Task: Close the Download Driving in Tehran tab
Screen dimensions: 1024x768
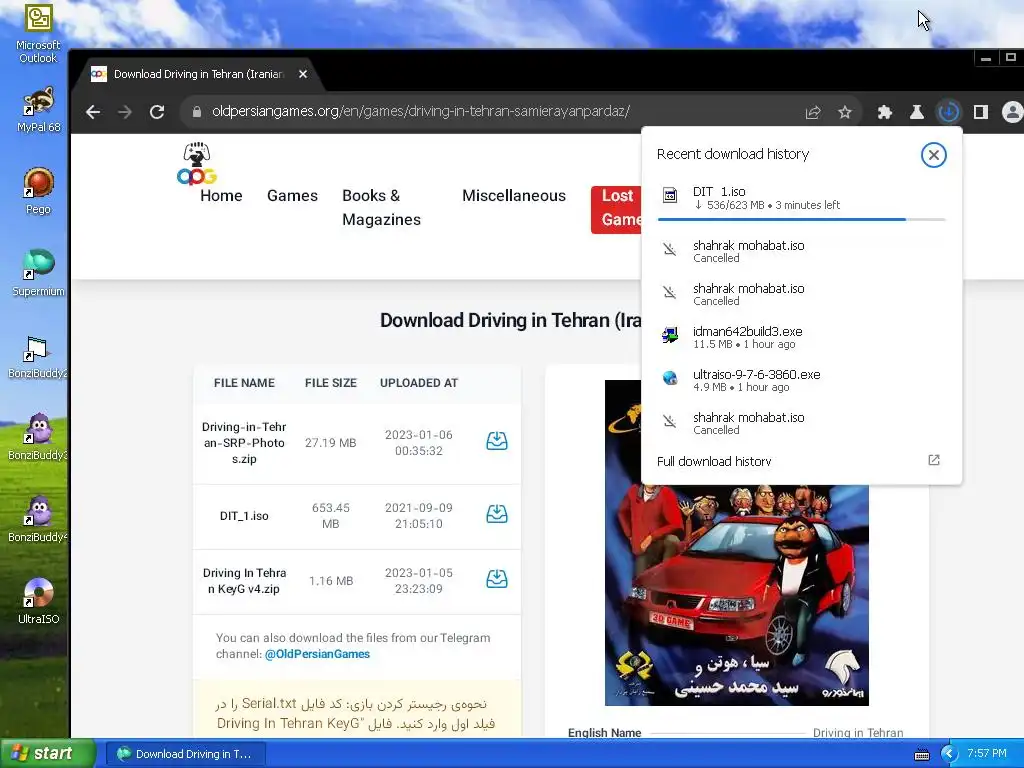Action: [x=302, y=74]
